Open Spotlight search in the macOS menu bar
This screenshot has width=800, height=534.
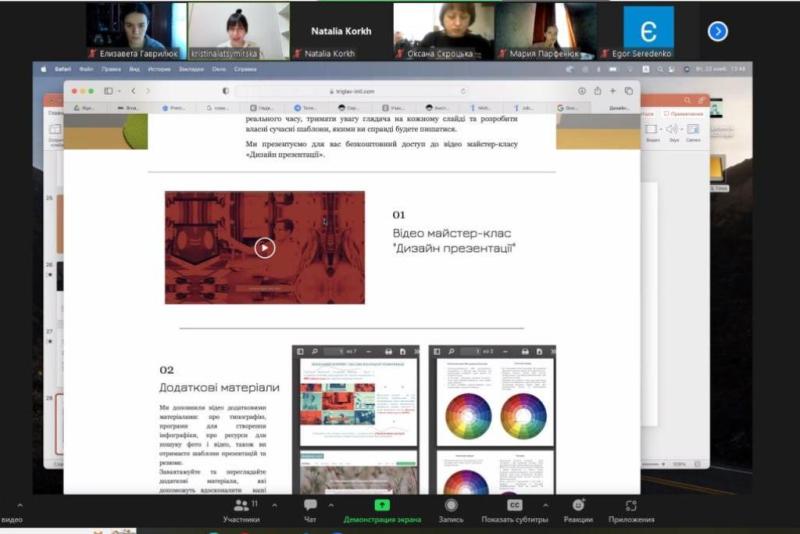tap(660, 69)
